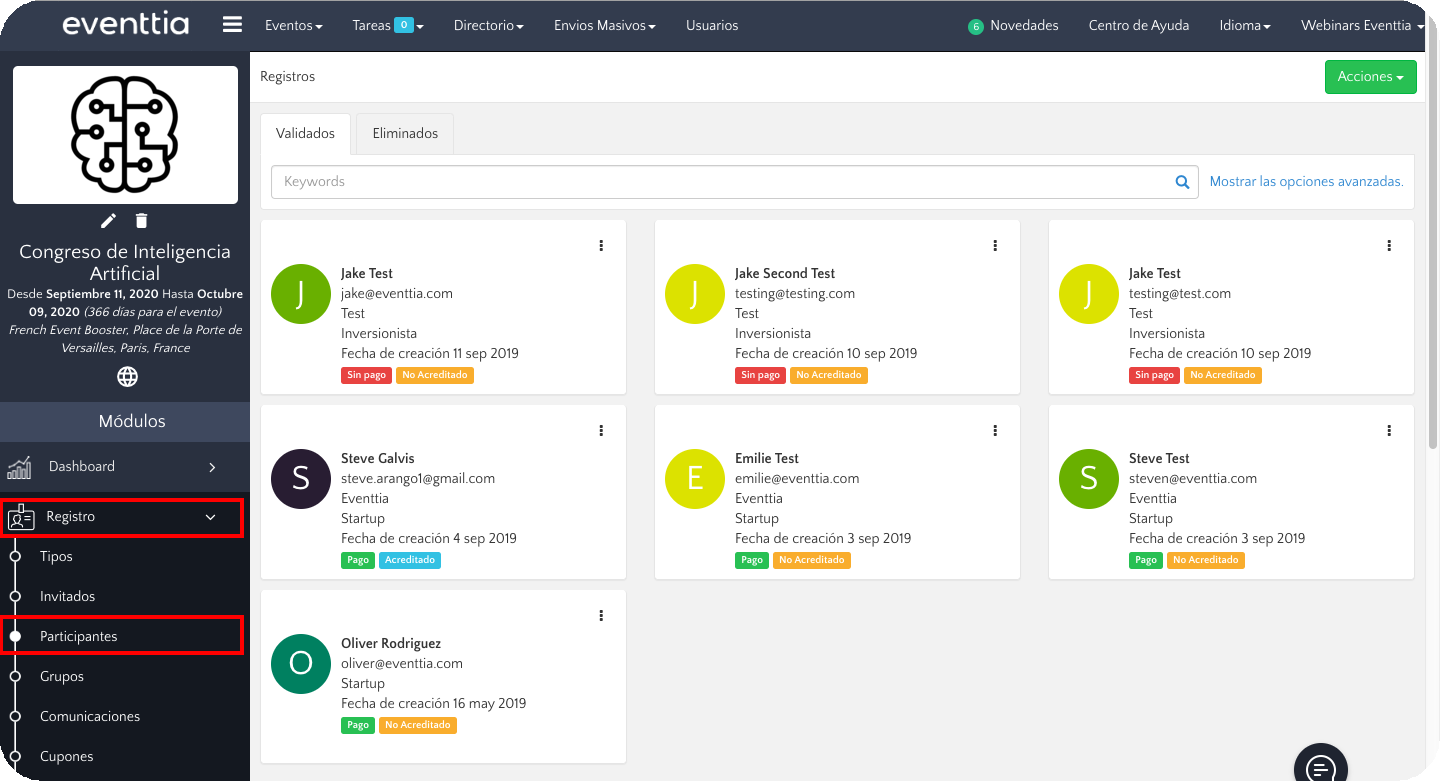Click the search magnifier icon
The width and height of the screenshot is (1440, 781).
pyautogui.click(x=1182, y=182)
